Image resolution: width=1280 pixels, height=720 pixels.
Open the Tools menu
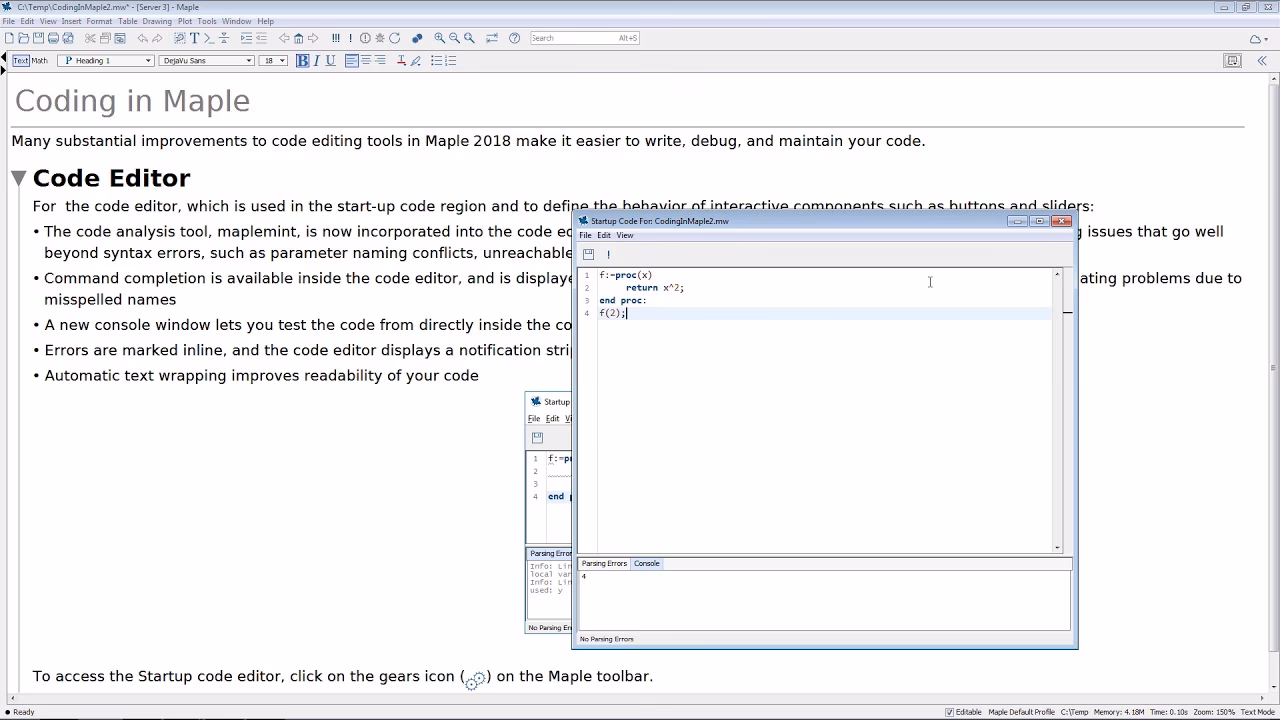[207, 21]
